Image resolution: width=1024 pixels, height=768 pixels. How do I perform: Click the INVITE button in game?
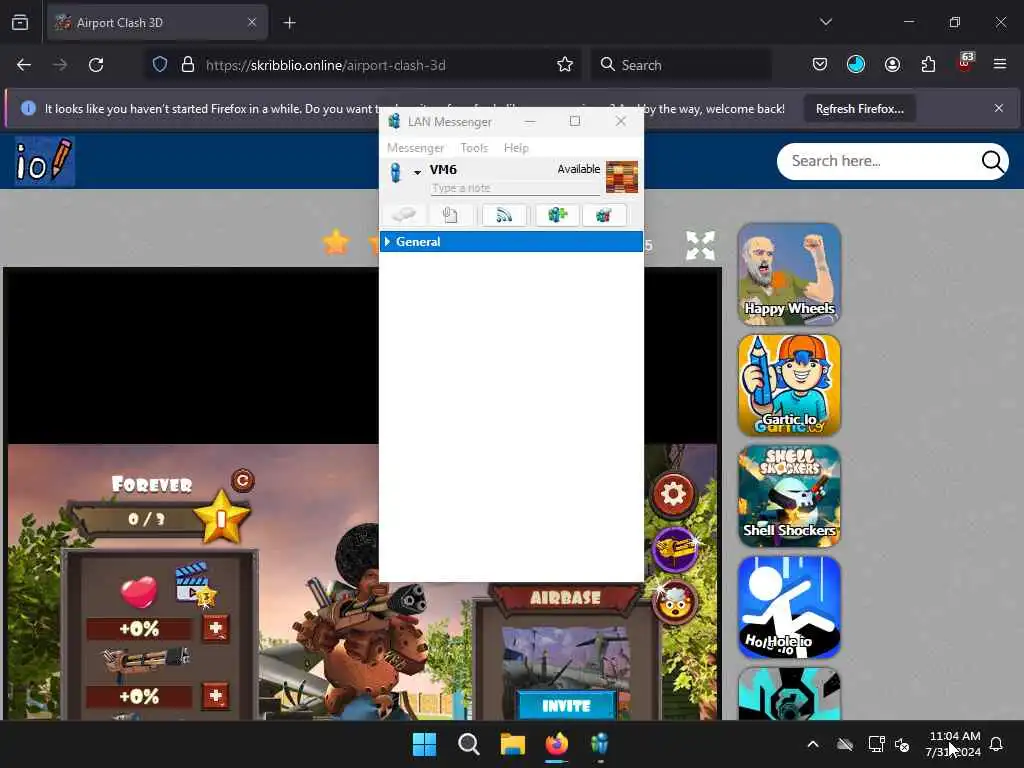567,706
